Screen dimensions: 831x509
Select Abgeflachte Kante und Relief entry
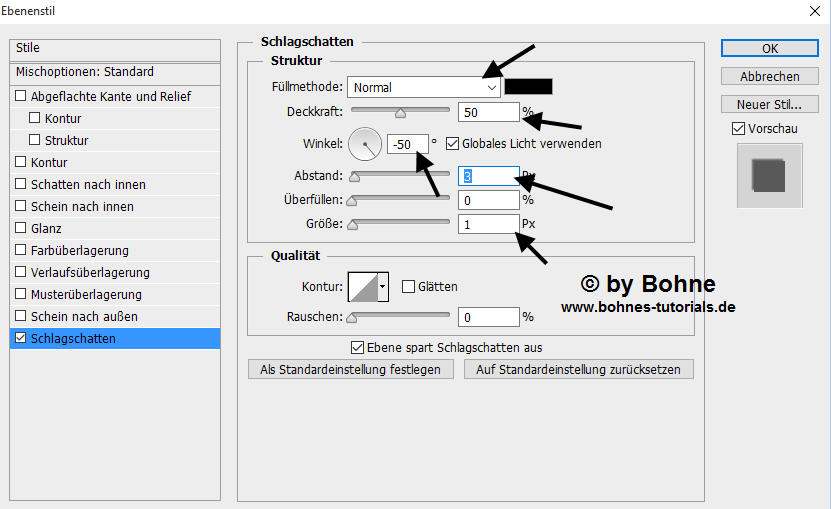click(111, 97)
